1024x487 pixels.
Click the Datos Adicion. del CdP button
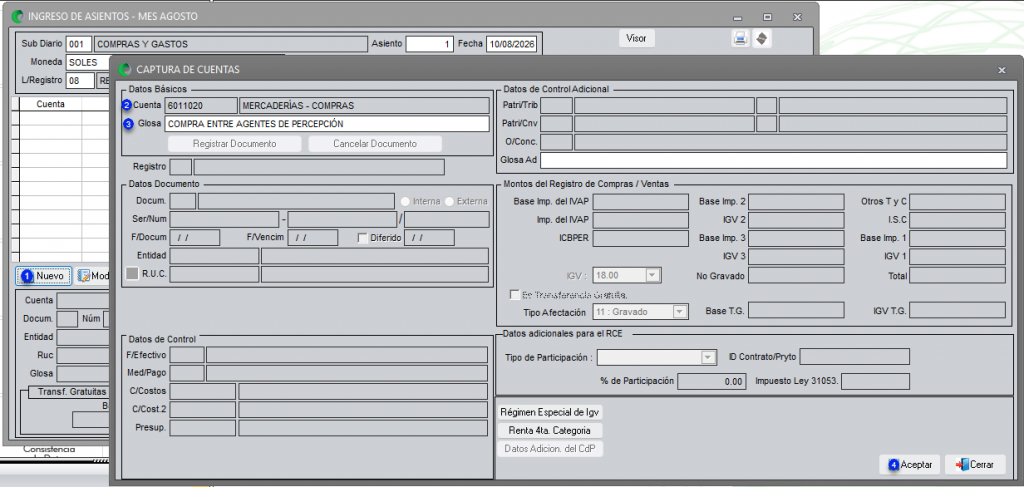(550, 449)
